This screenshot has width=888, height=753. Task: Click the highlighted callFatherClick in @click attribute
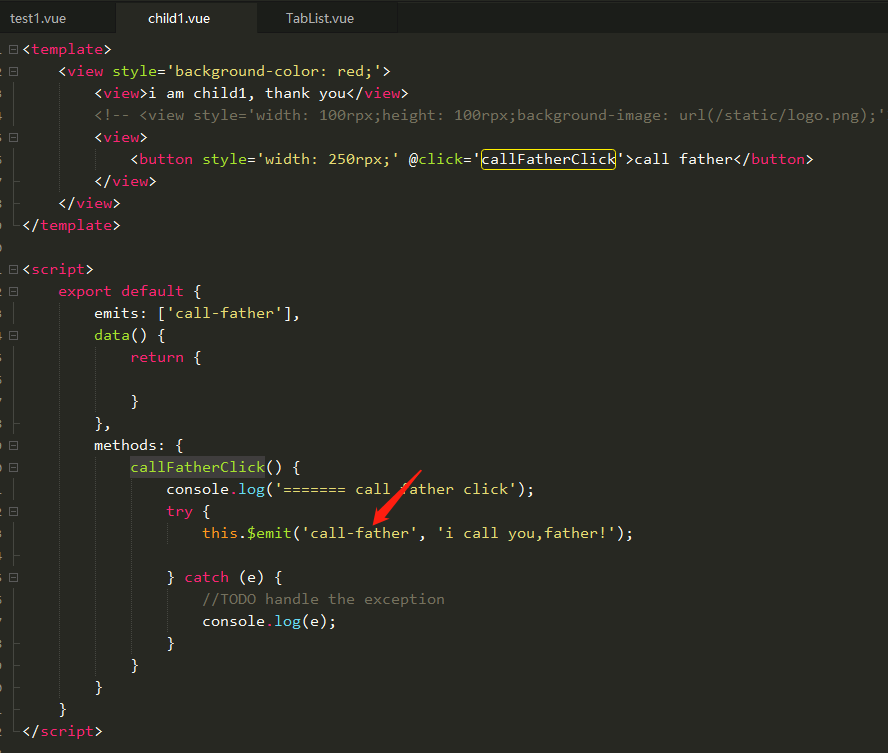548,159
